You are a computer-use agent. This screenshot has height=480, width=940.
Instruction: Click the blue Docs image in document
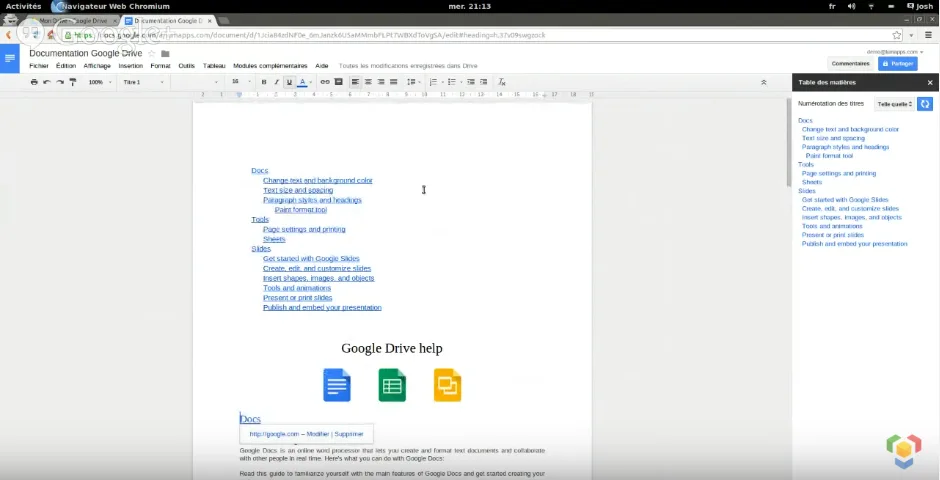tap(337, 385)
